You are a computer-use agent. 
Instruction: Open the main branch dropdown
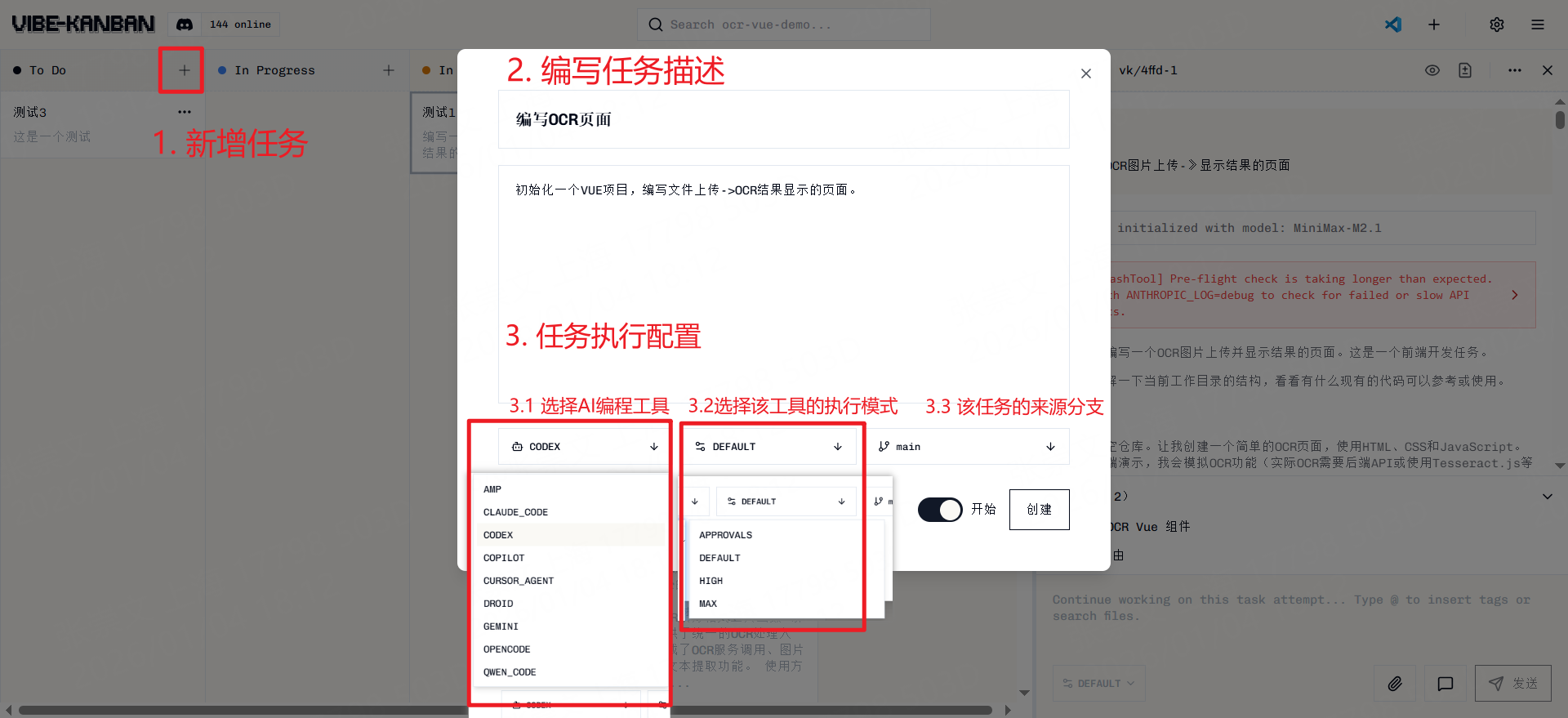(x=968, y=447)
